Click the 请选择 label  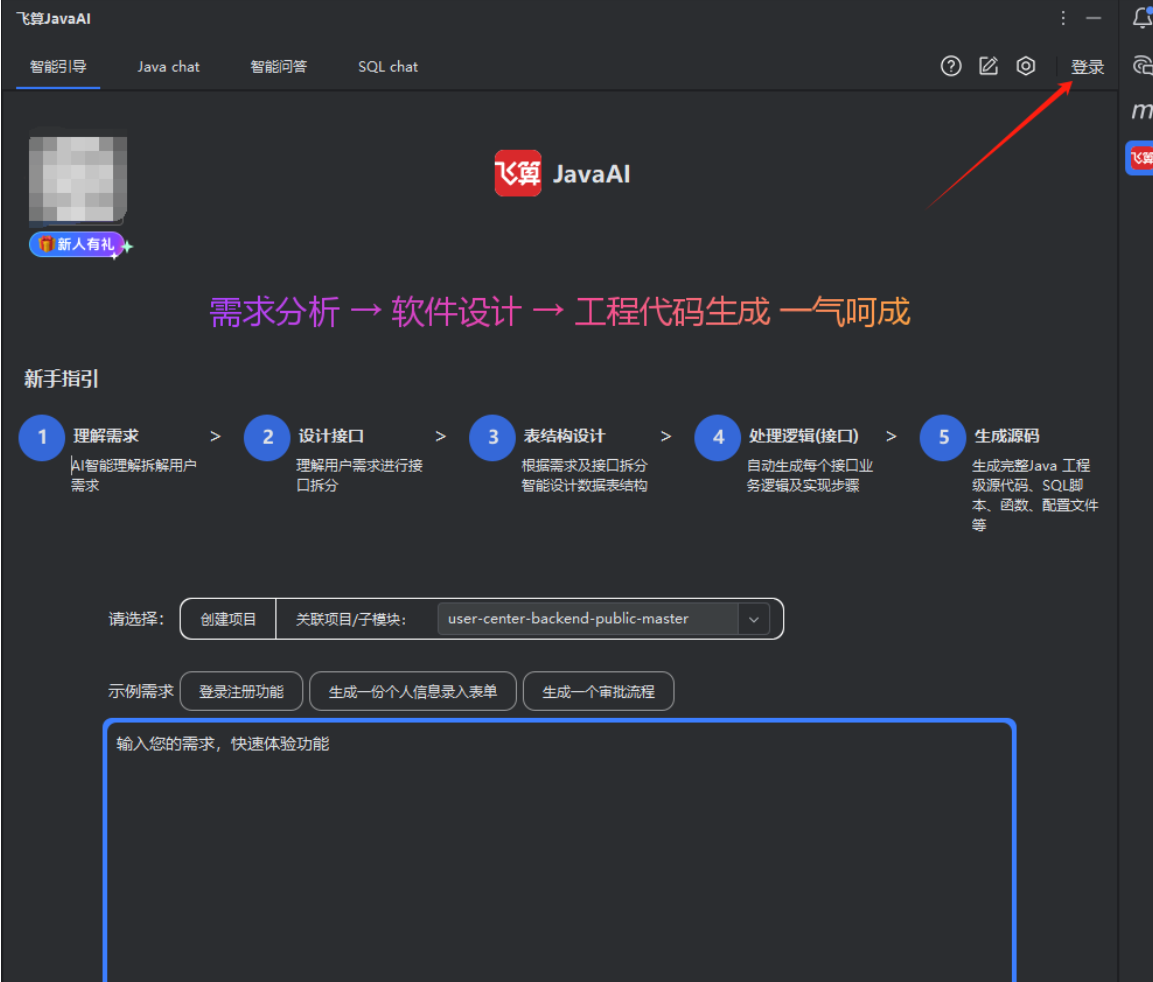136,619
